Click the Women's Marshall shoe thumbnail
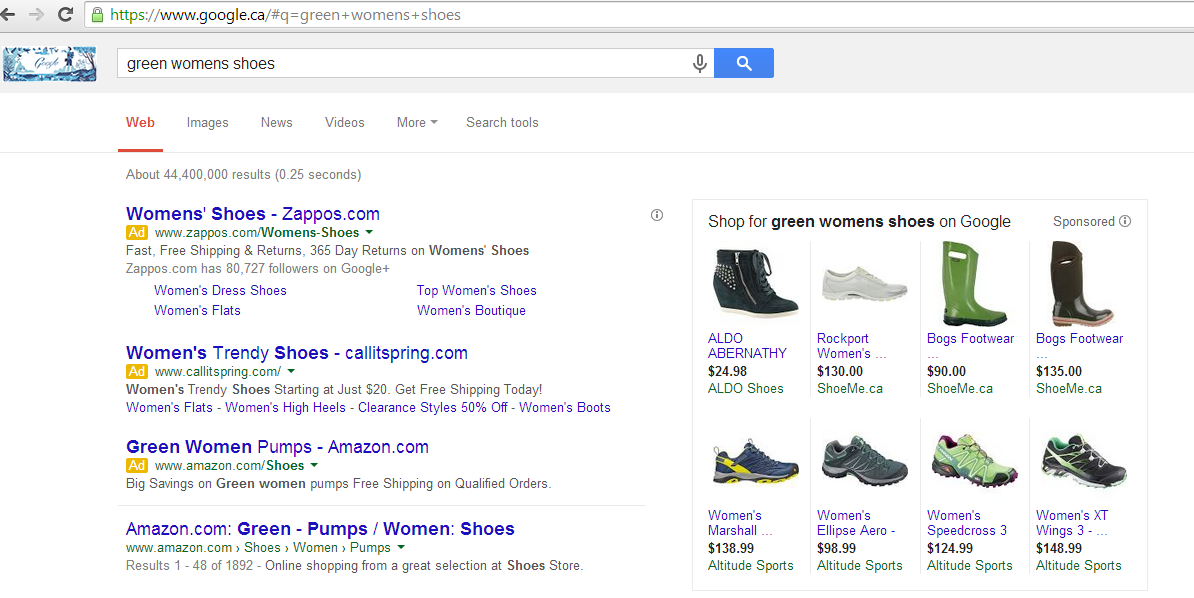Screen dimensions: 1194x598 point(755,462)
